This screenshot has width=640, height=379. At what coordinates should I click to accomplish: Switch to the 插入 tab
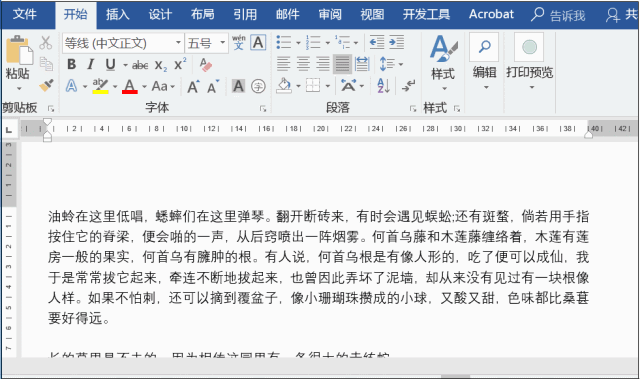pyautogui.click(x=118, y=14)
